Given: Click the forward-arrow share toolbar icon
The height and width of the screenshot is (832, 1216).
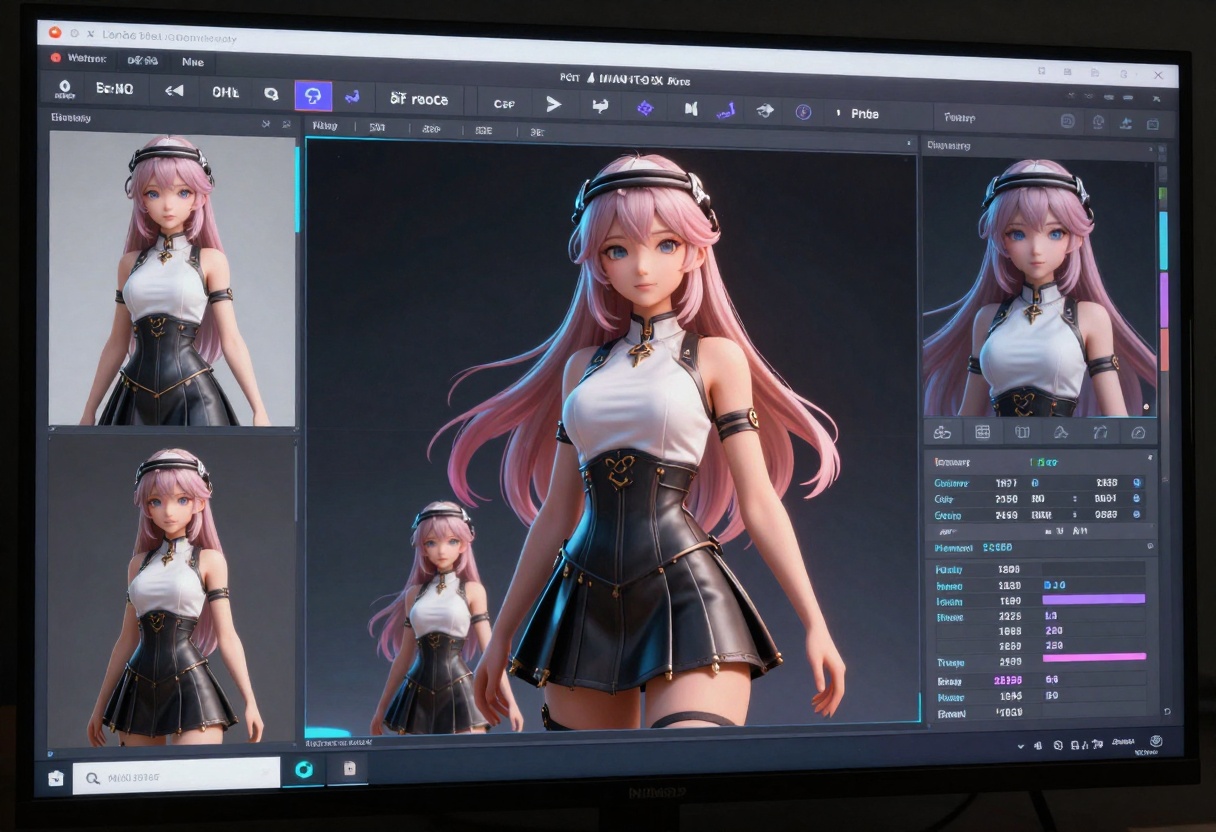Looking at the screenshot, I should [x=765, y=110].
